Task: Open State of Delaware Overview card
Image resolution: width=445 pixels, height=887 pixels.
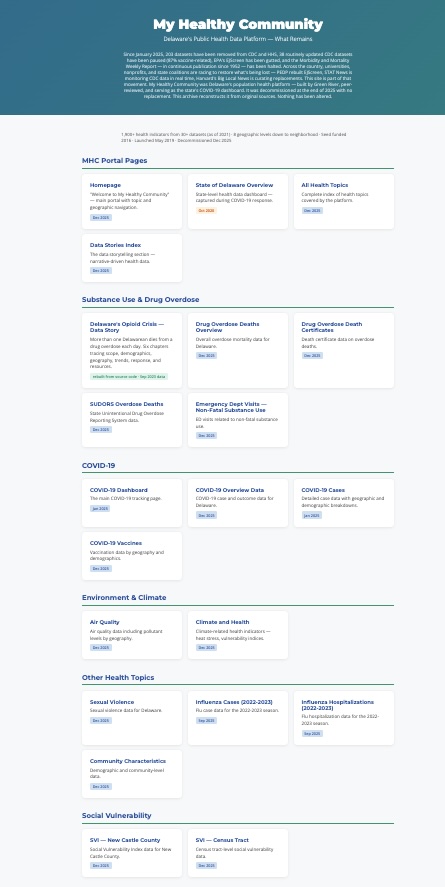Action: 238,201
